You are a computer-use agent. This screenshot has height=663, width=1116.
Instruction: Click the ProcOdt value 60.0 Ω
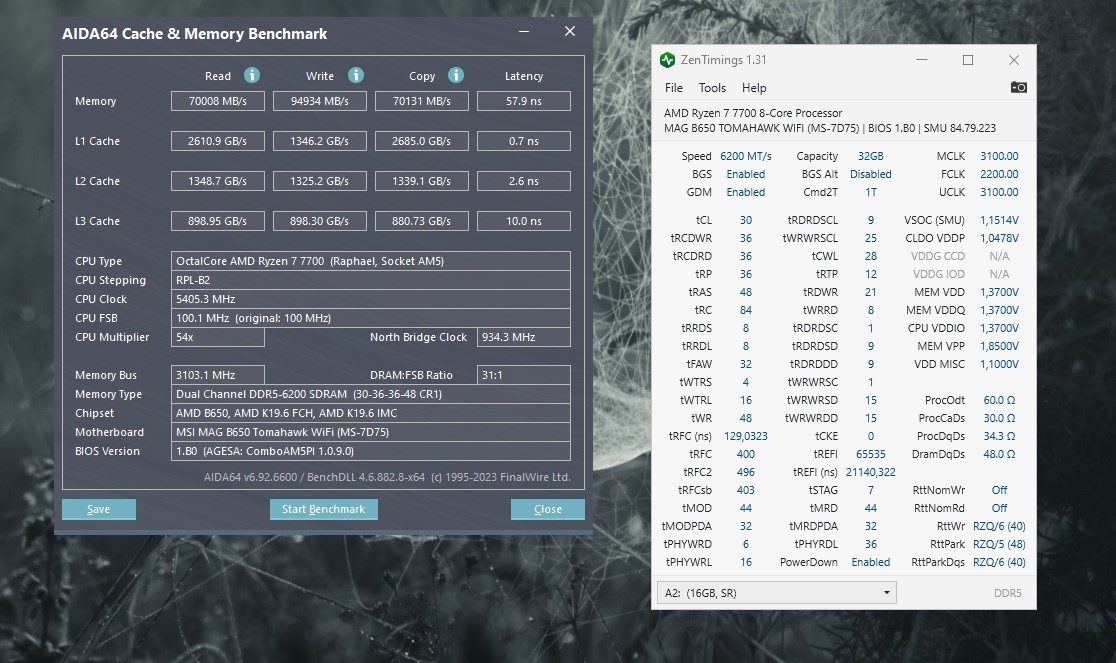[999, 400]
